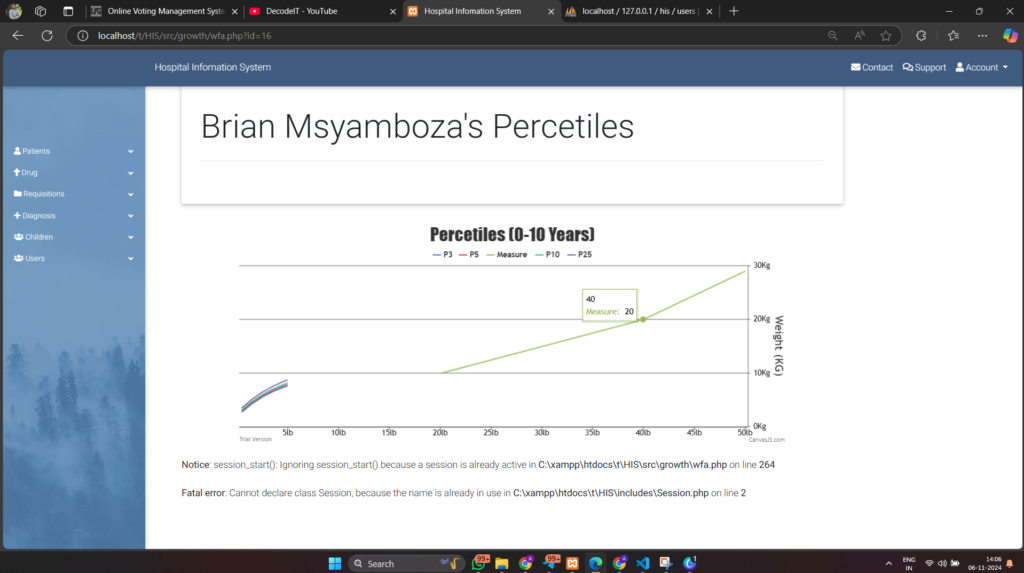Viewport: 1024px width, 573px height.
Task: Expand the Diagnosis sidebar menu
Action: click(73, 216)
